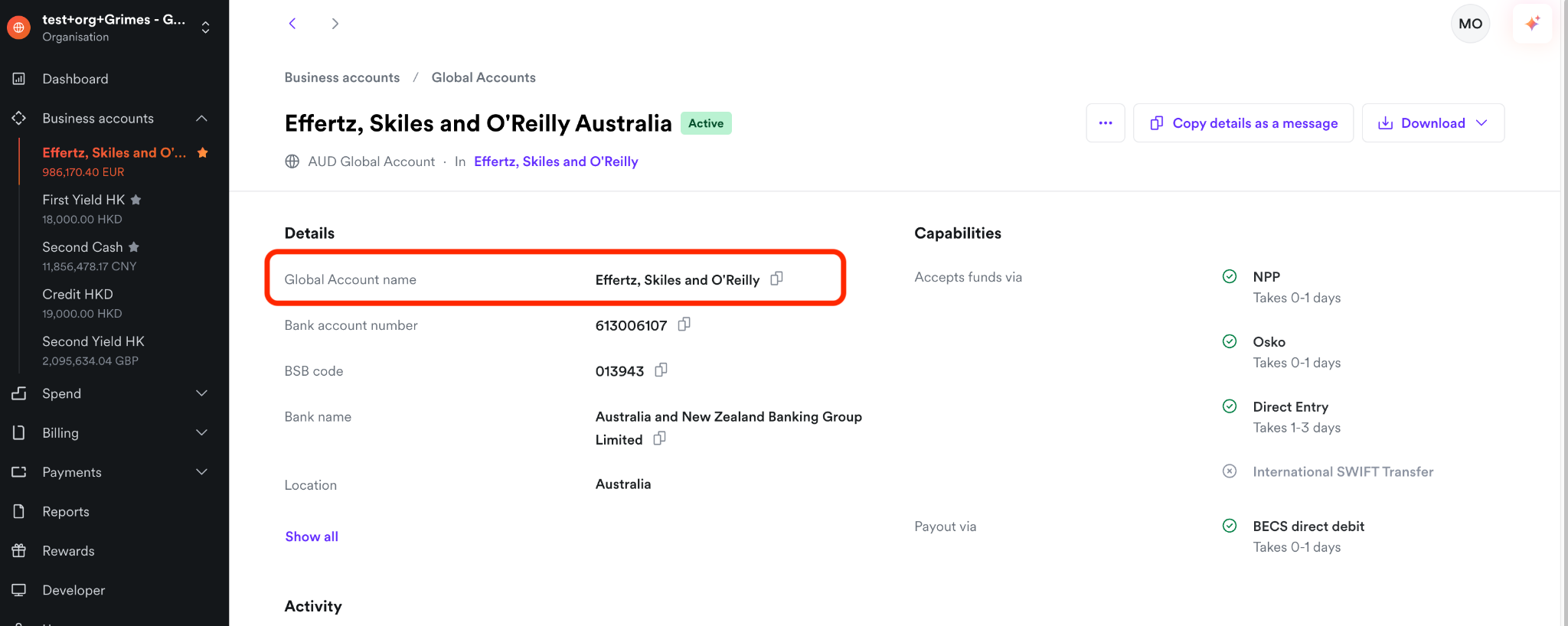Copy the bank account number 613006107

[684, 324]
